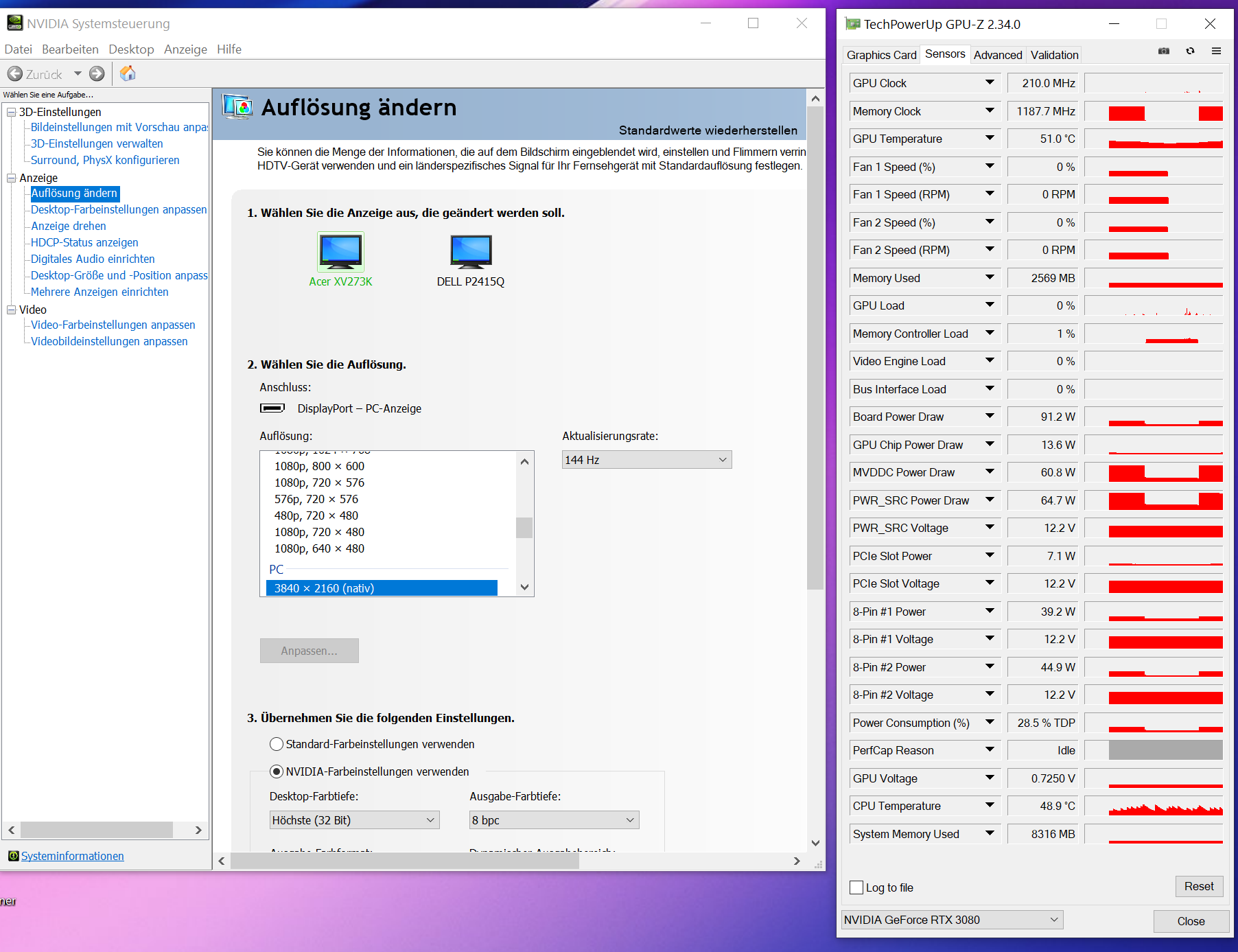Open the Ausgabe-Farbtiefe 8 bpc dropdown
The width and height of the screenshot is (1238, 952).
(x=554, y=820)
